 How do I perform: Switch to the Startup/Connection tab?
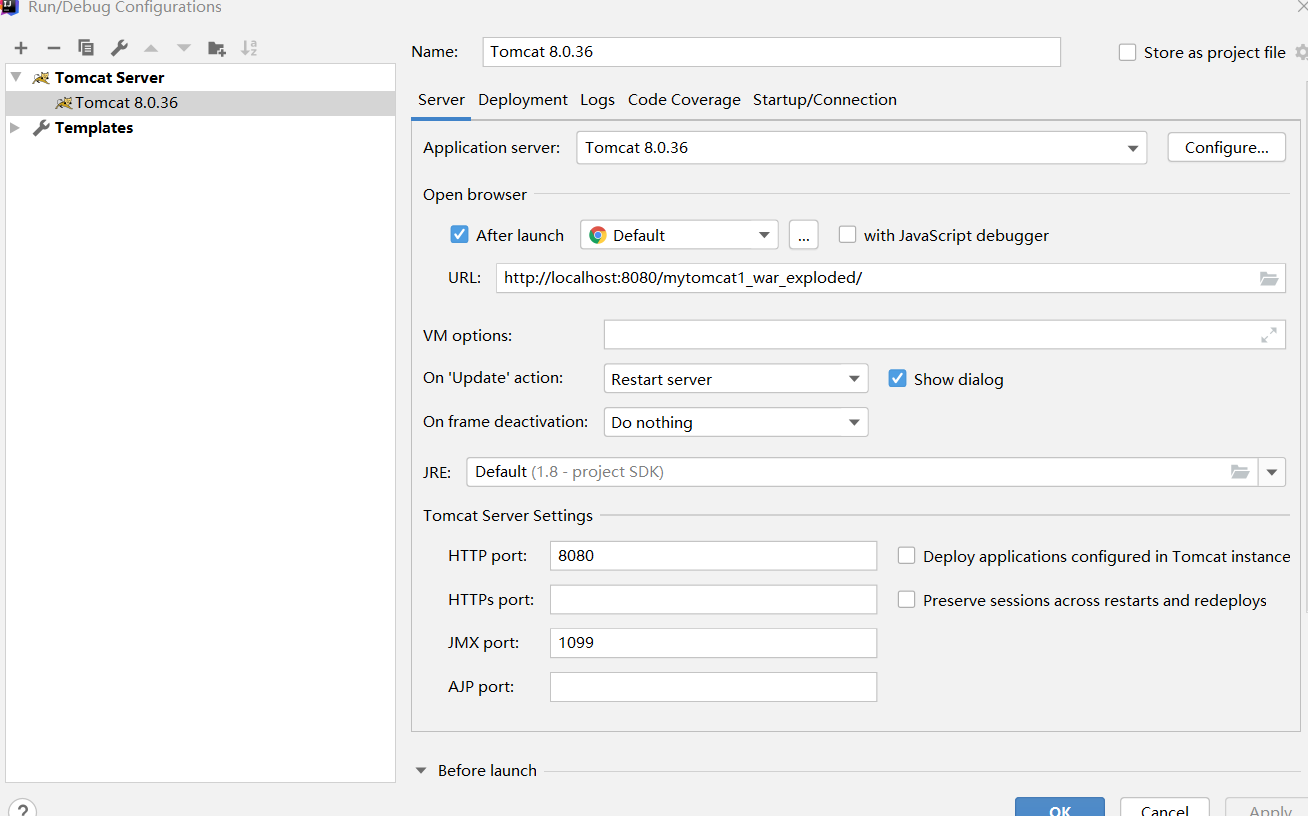point(825,100)
